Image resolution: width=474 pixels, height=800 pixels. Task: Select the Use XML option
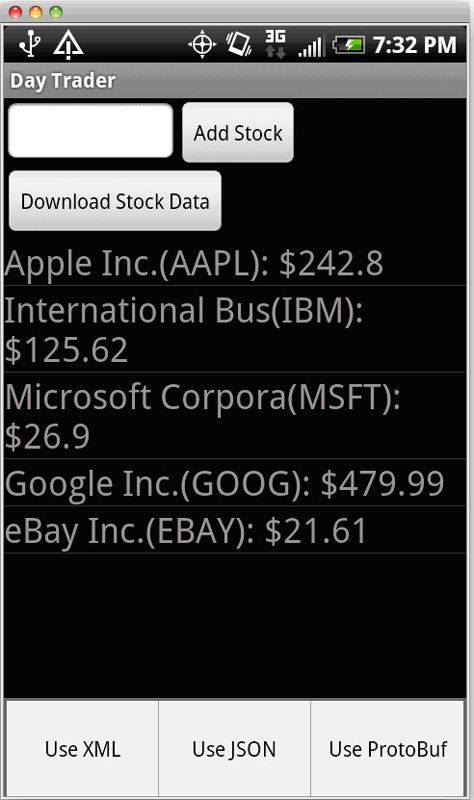82,748
